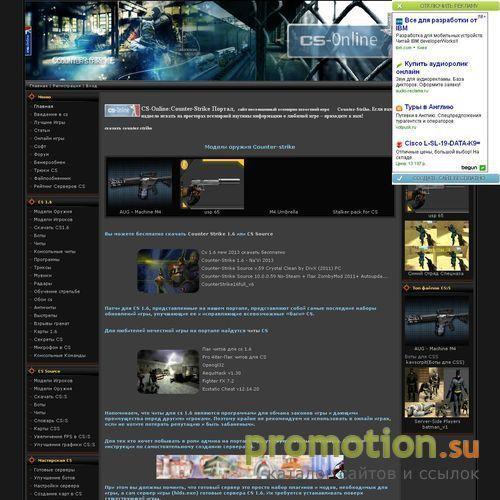Image resolution: width=500 pixels, height=500 pixels.
Task: Click the CS-Online logo in banner
Action: coord(339,41)
